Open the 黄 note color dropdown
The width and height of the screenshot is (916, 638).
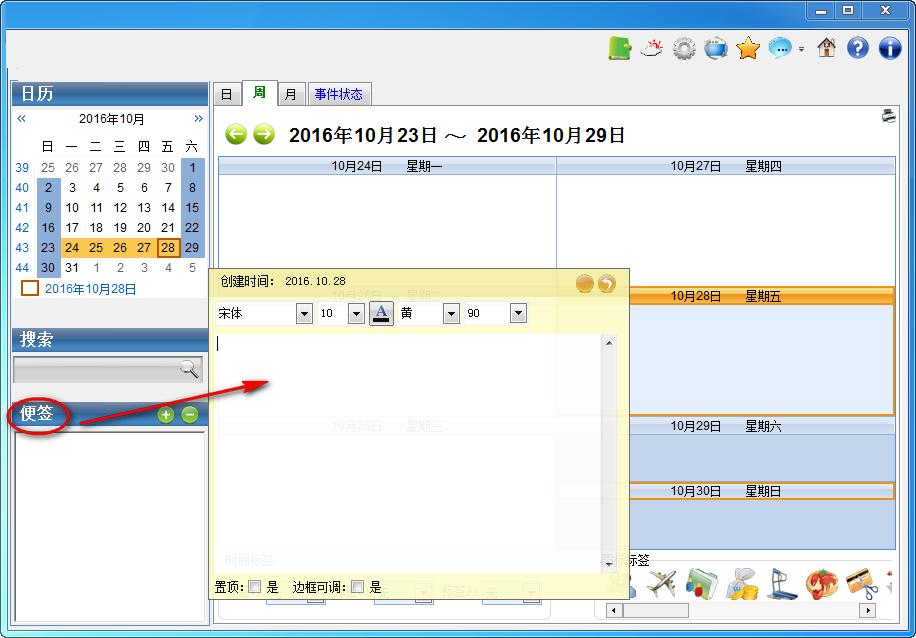tap(451, 314)
